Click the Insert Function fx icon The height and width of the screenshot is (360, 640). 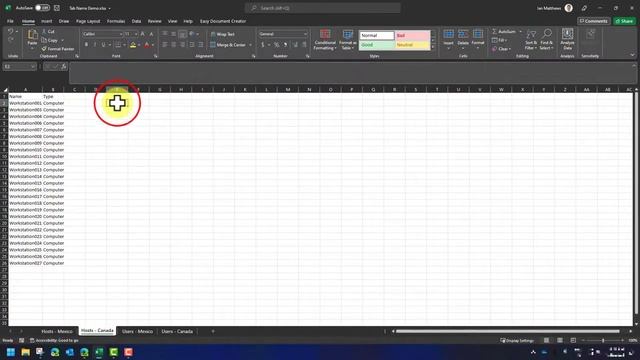click(64, 67)
